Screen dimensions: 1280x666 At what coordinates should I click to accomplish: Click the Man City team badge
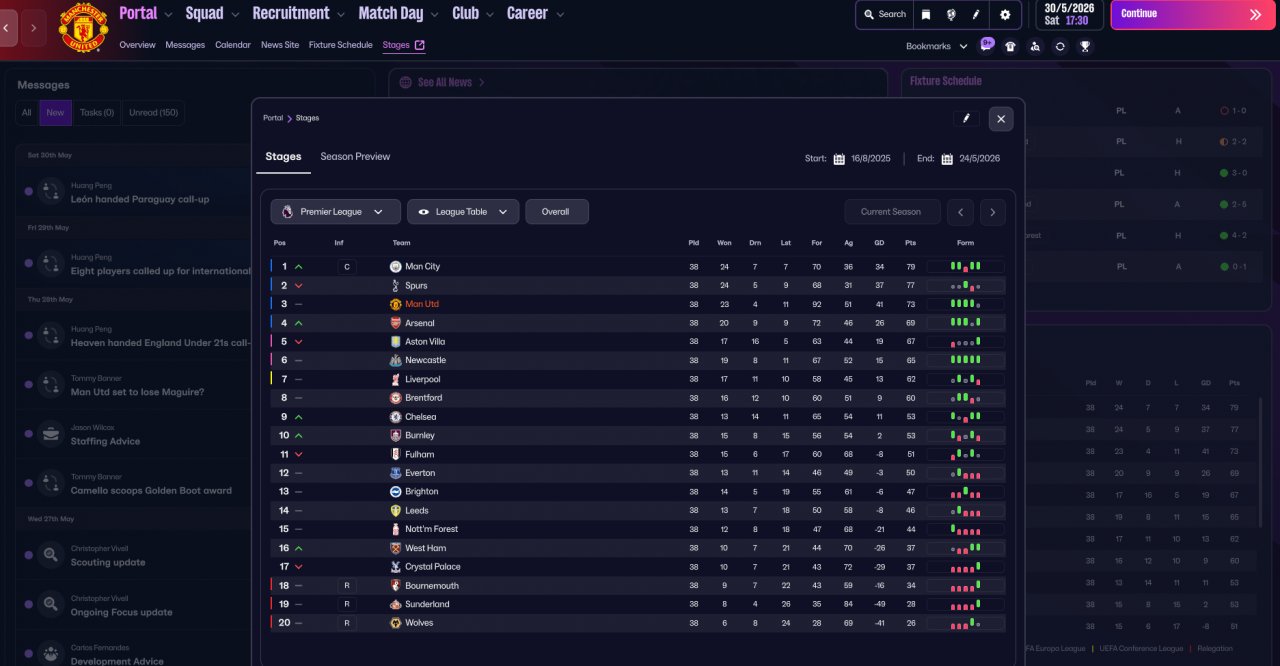tap(395, 267)
